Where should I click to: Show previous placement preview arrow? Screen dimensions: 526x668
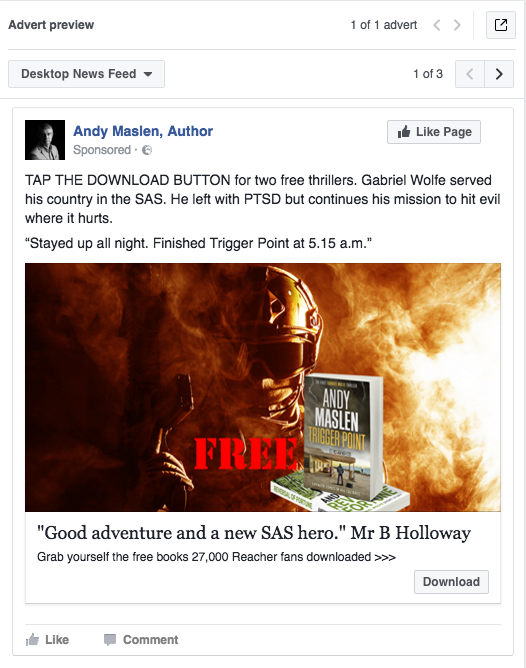(470, 74)
